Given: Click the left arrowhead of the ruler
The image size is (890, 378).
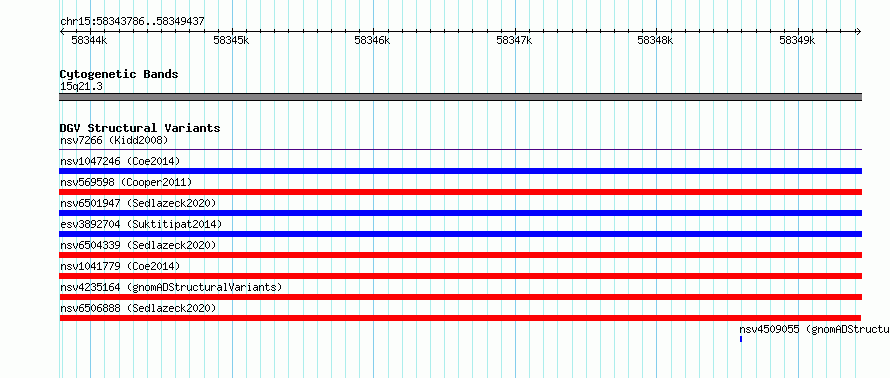Looking at the screenshot, I should [x=62, y=32].
